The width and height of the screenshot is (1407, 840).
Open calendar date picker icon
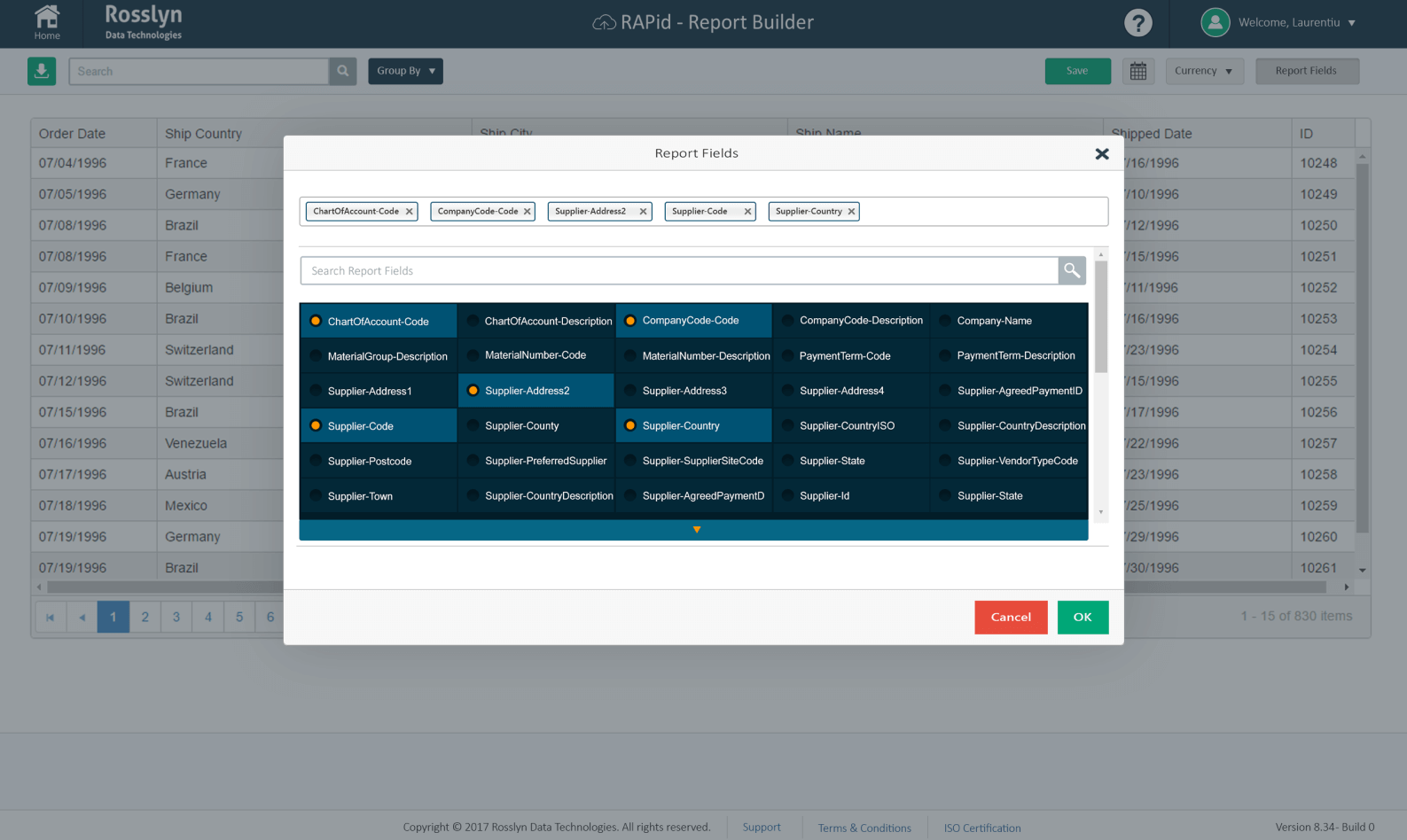click(1138, 71)
